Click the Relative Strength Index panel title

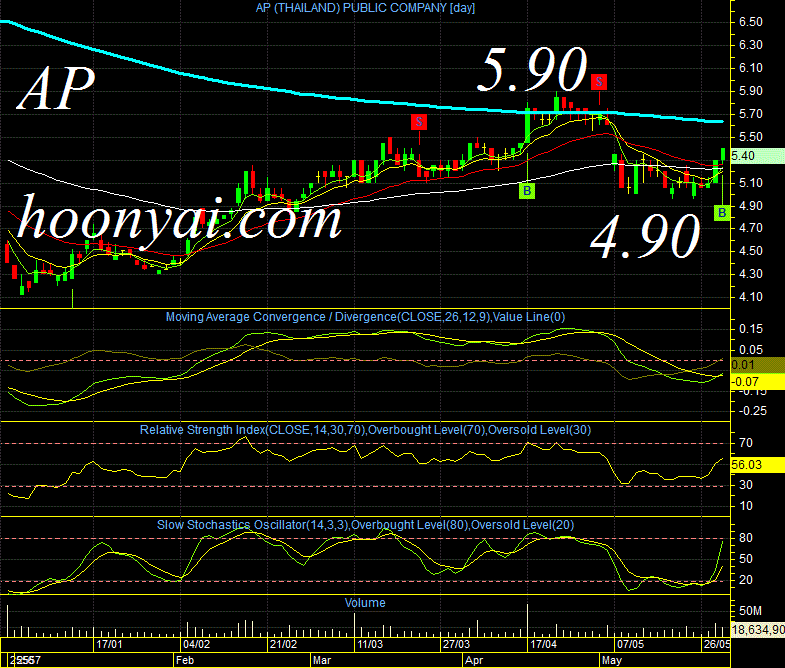(x=365, y=430)
